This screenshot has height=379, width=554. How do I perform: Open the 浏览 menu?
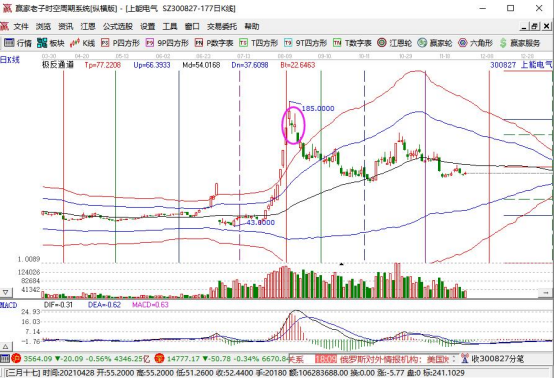[43, 26]
